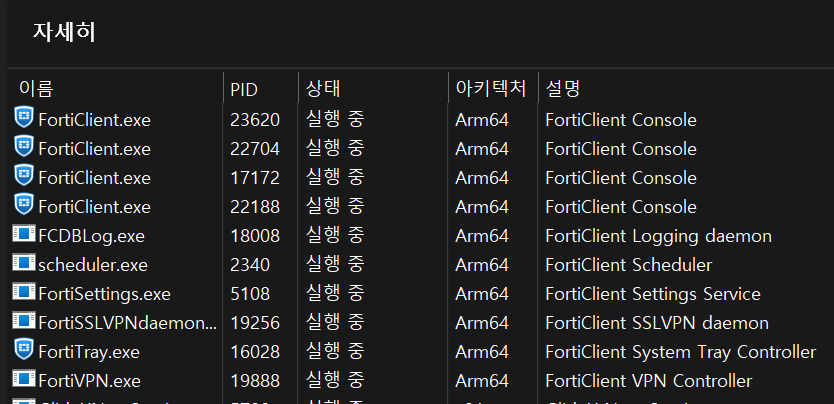Click the FortiClient Settings Service description
The width and height of the screenshot is (834, 404).
(x=653, y=294)
